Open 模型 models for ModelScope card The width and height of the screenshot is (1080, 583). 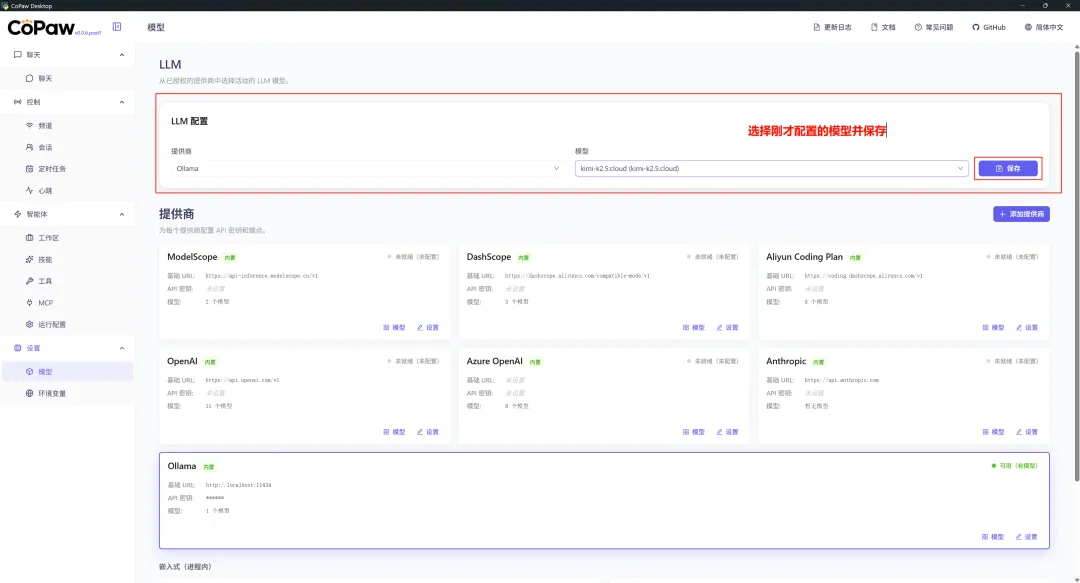(395, 327)
